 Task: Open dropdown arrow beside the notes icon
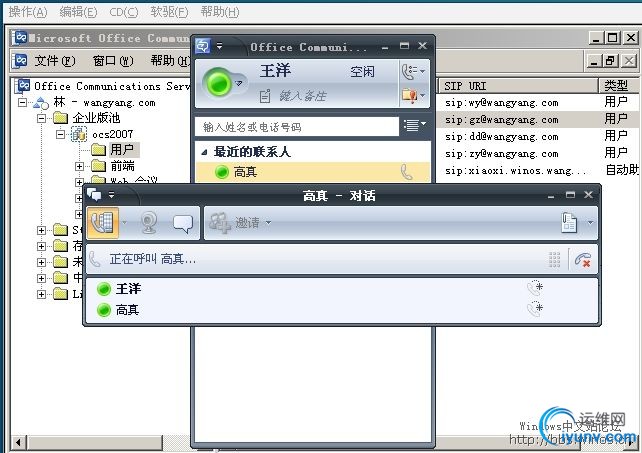[590, 223]
